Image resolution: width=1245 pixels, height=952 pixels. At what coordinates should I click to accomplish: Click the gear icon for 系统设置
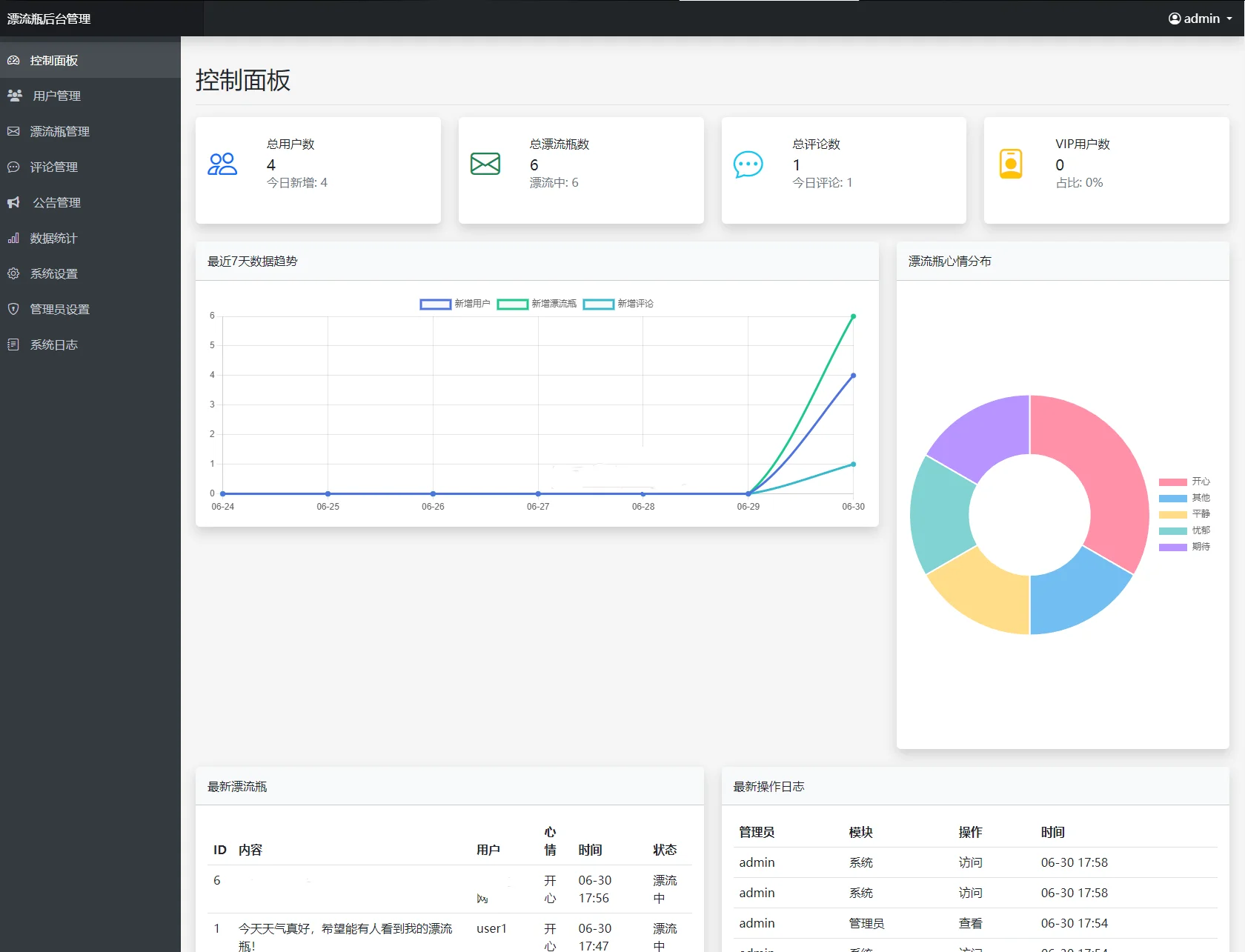click(13, 273)
